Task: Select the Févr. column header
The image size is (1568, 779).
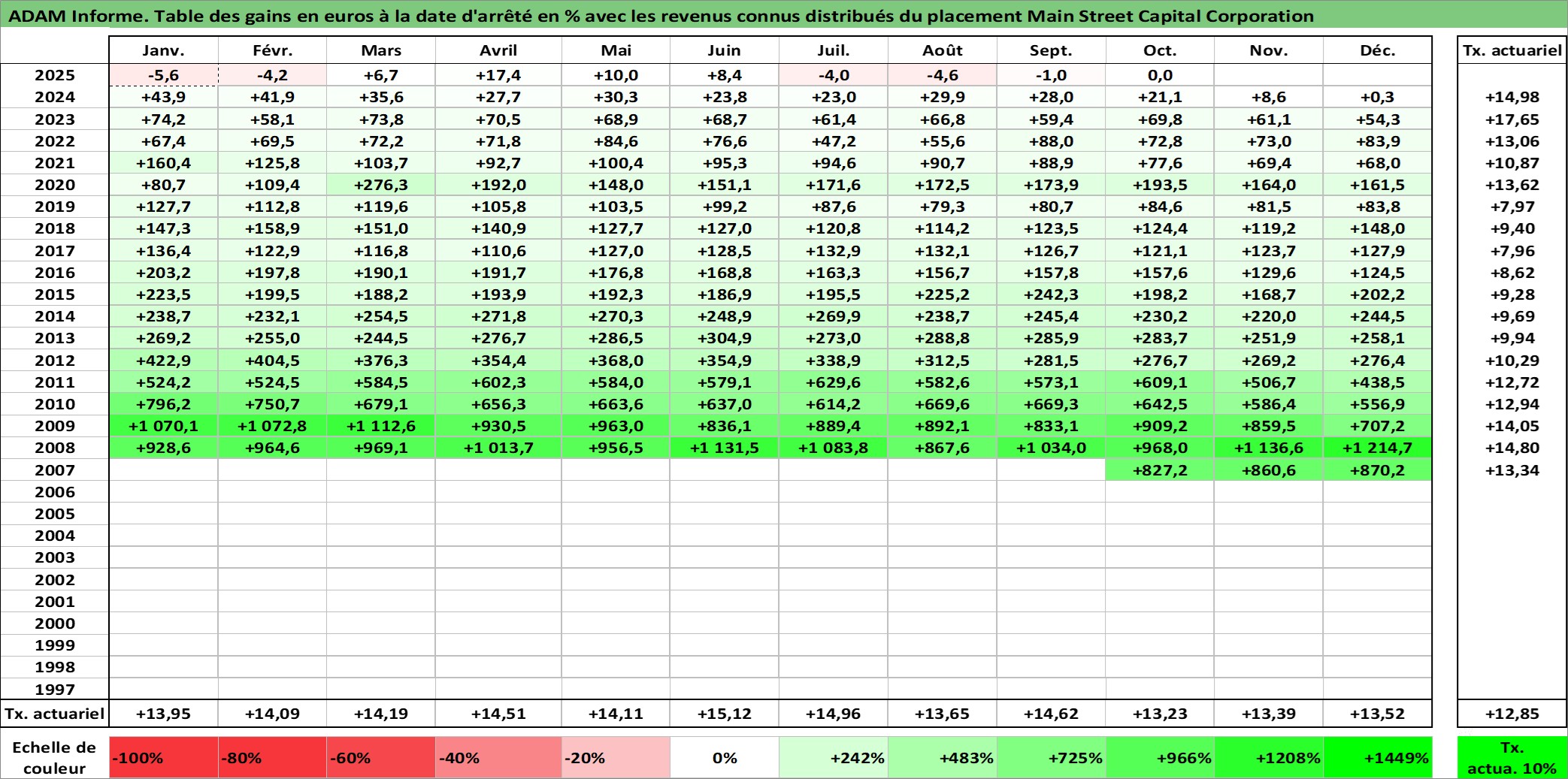Action: pos(272,50)
